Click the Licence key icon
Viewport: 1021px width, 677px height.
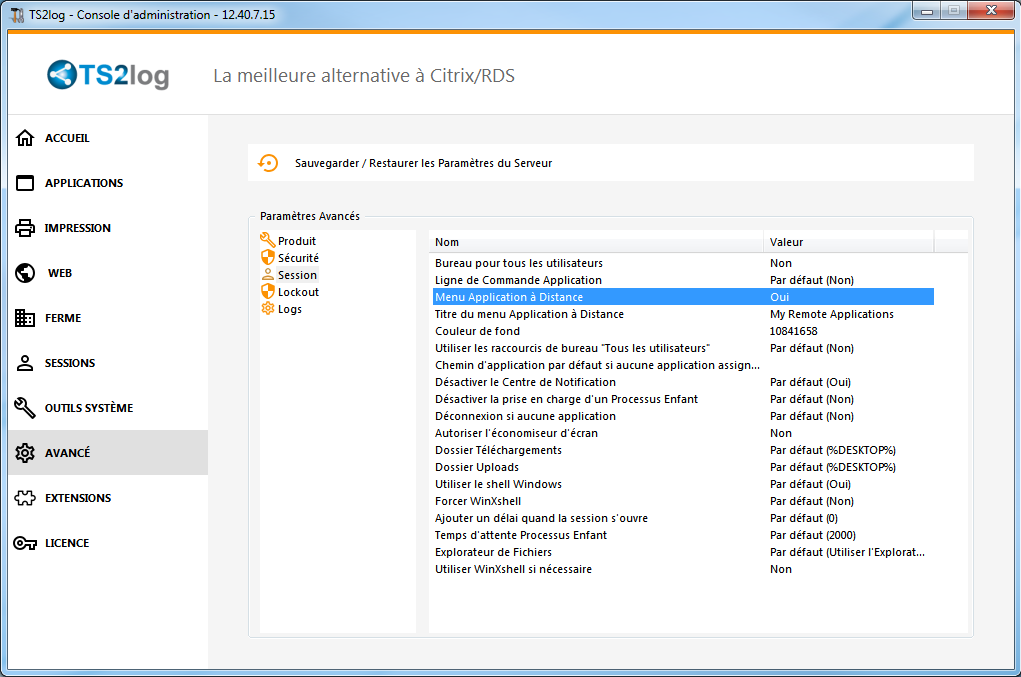25,543
